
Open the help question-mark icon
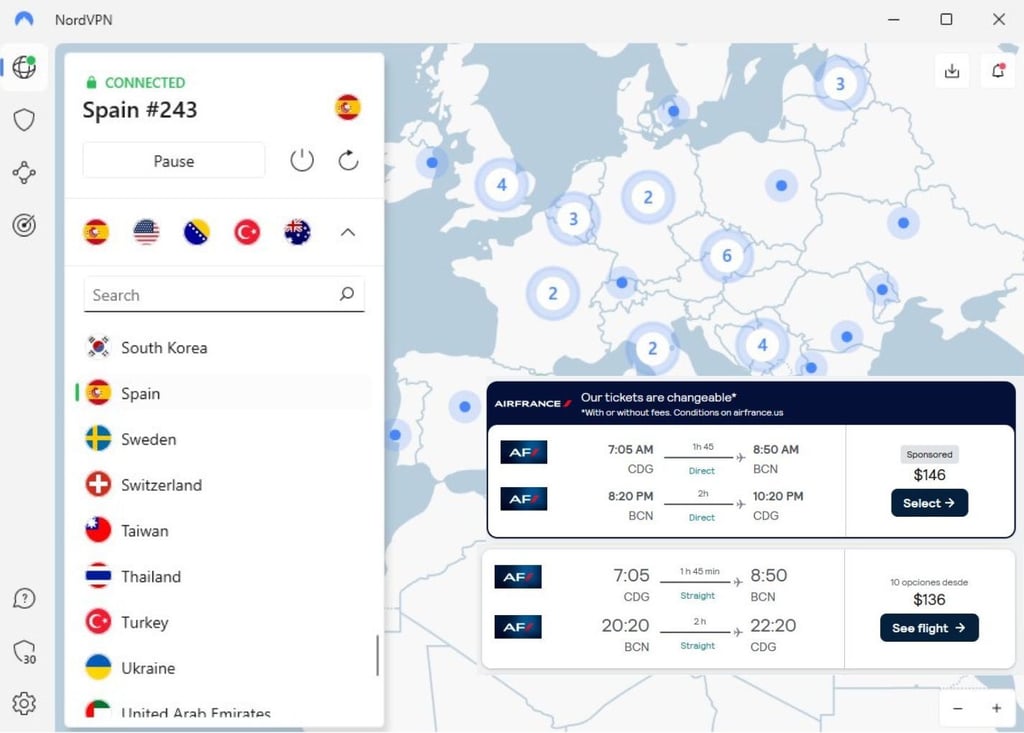[24, 598]
